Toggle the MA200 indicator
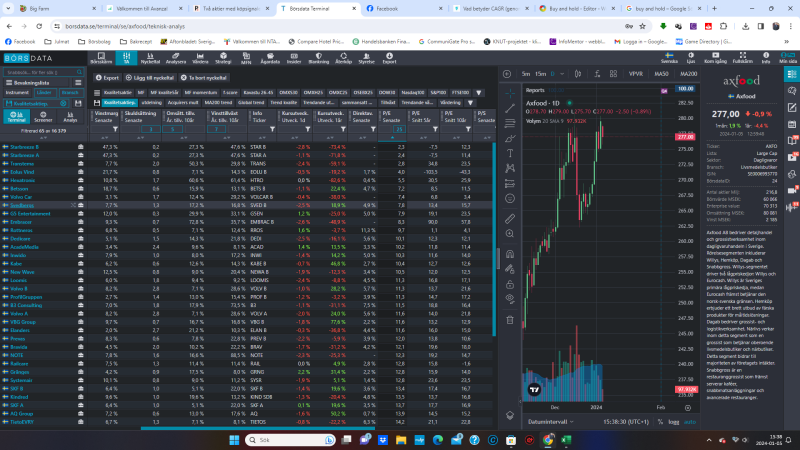The image size is (800, 450). click(x=688, y=74)
